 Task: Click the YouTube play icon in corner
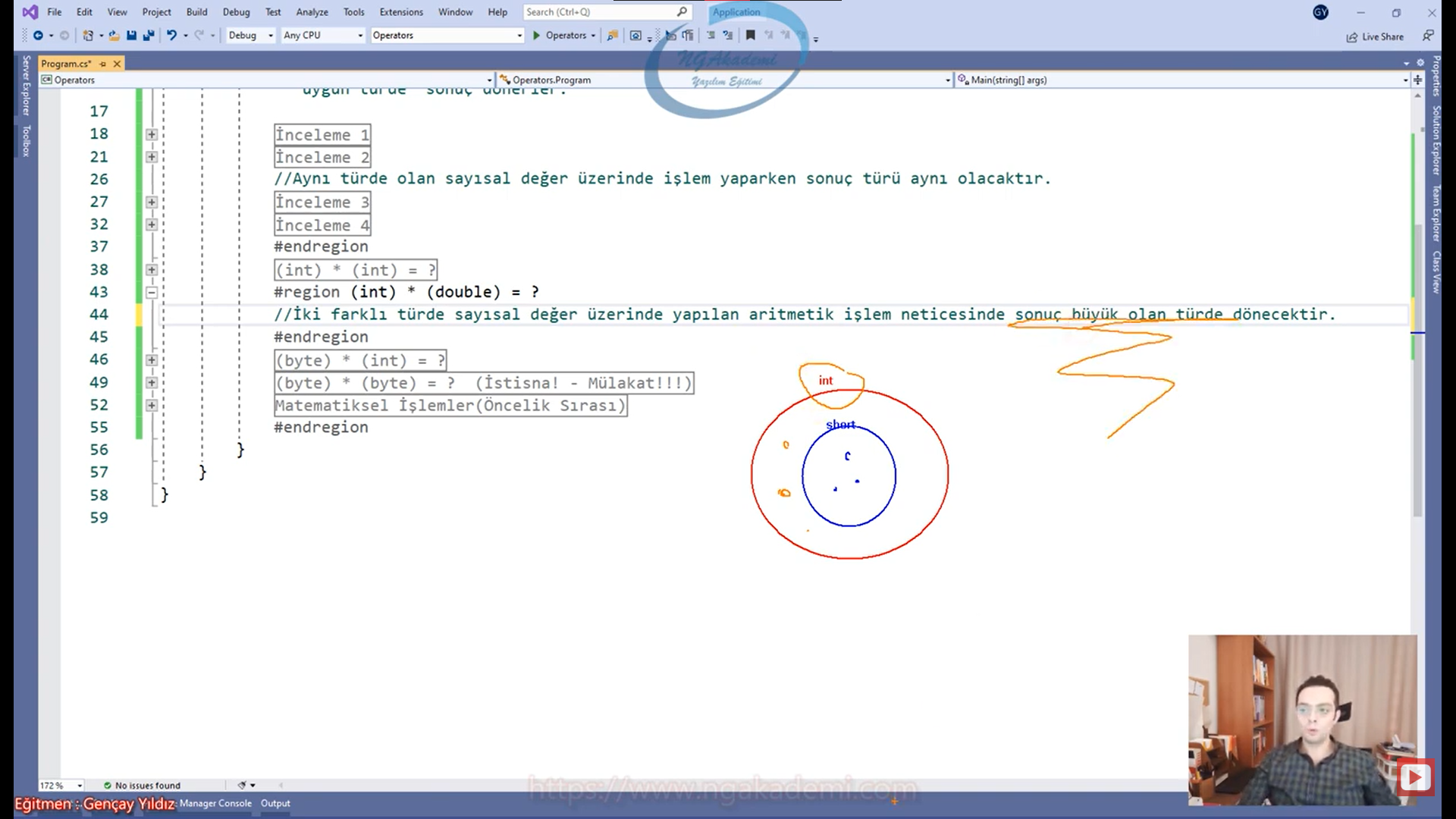click(x=1414, y=777)
